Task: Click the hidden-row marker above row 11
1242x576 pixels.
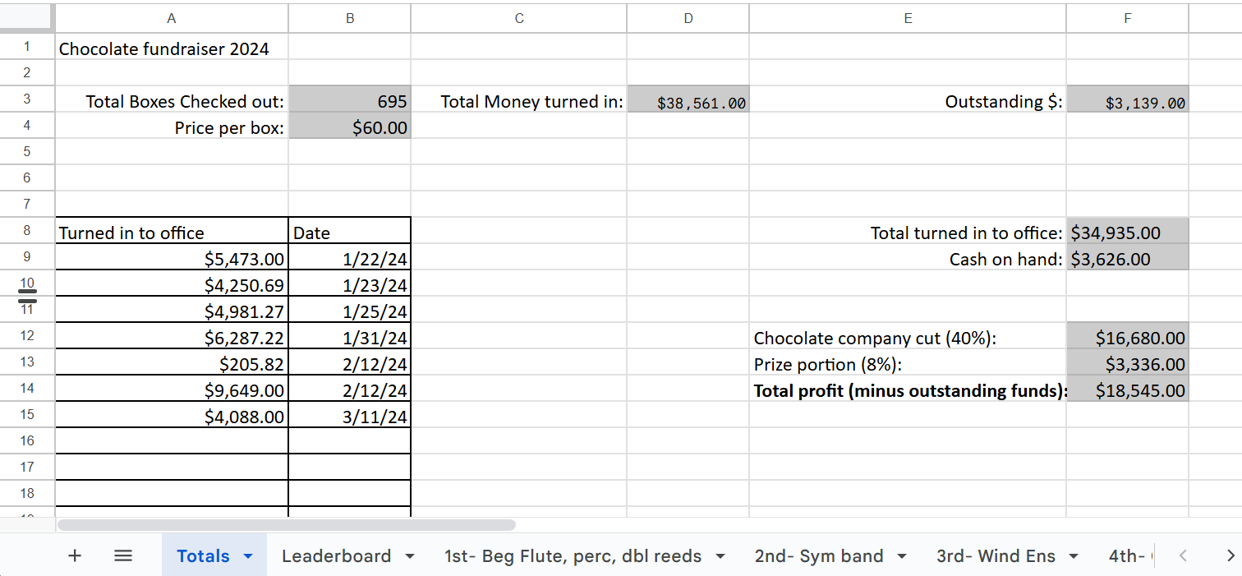Action: [x=28, y=299]
